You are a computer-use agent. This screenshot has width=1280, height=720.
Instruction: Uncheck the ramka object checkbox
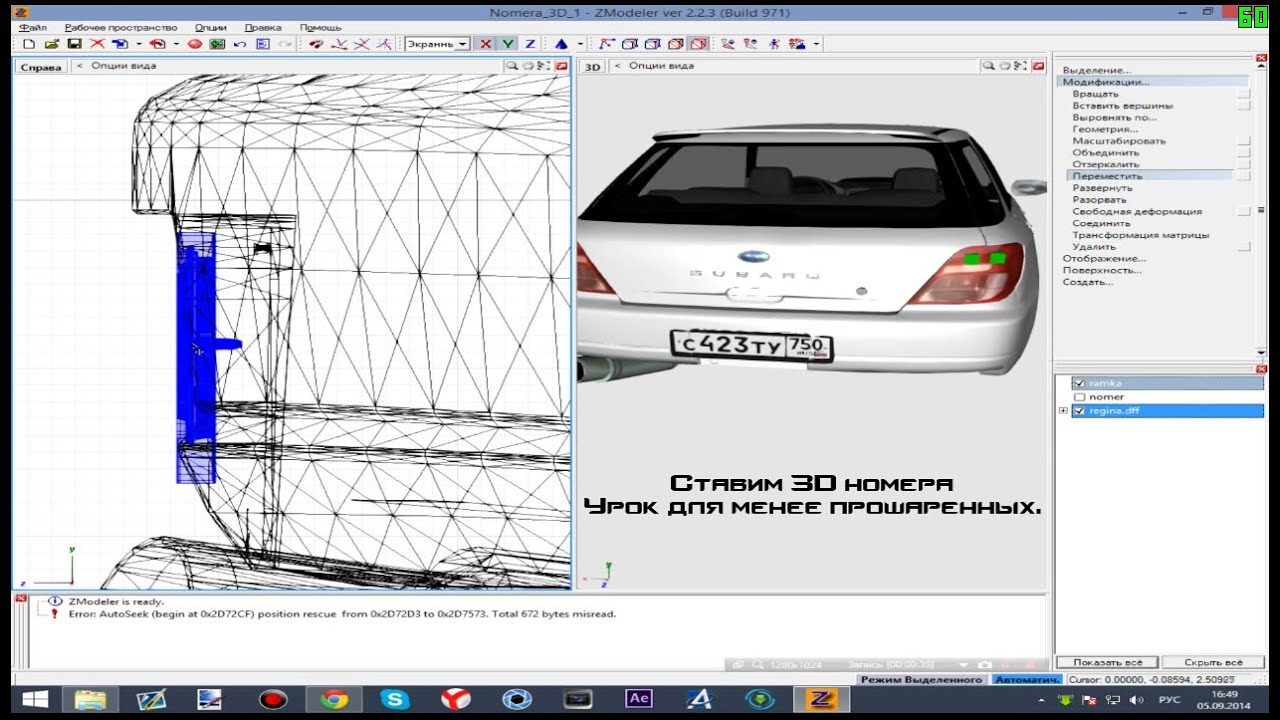(1079, 383)
